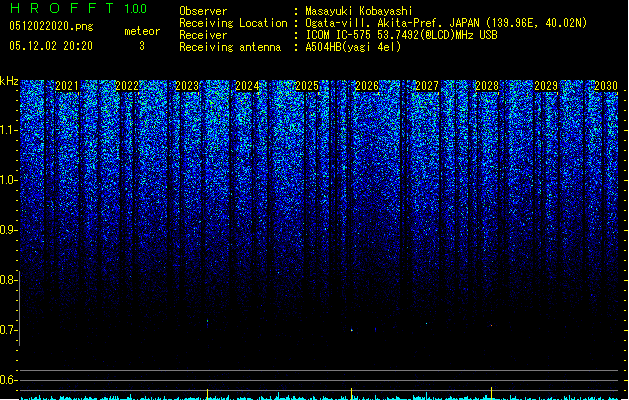This screenshot has height=400, width=629.
Task: Click the Receiving Location label
Action: pyautogui.click(x=233, y=23)
